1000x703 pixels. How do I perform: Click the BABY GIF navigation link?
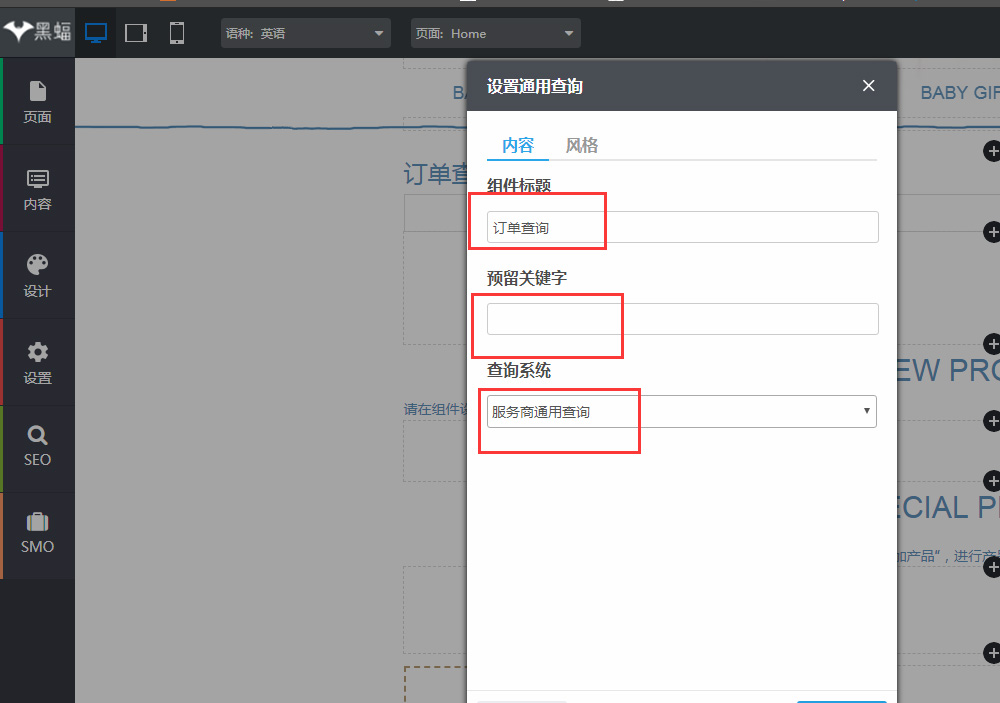(958, 93)
